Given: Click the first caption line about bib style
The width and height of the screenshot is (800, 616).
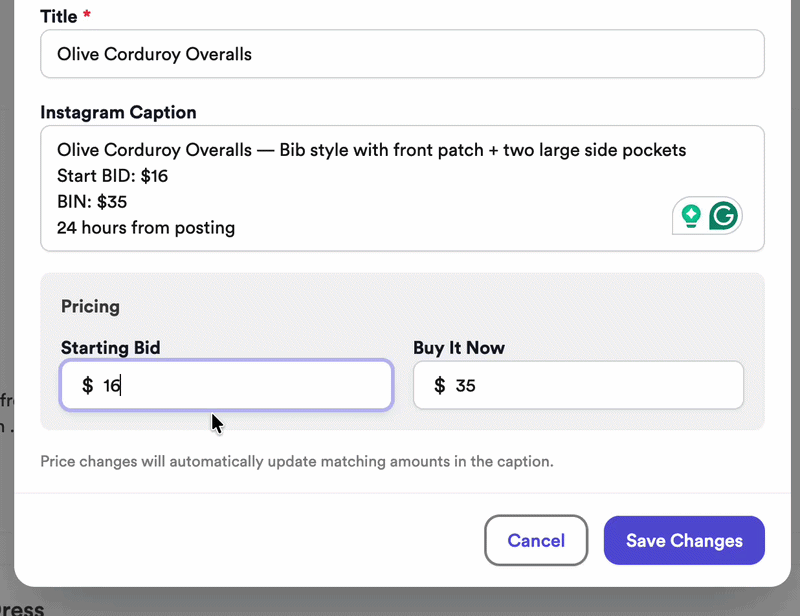Looking at the screenshot, I should pos(368,149).
